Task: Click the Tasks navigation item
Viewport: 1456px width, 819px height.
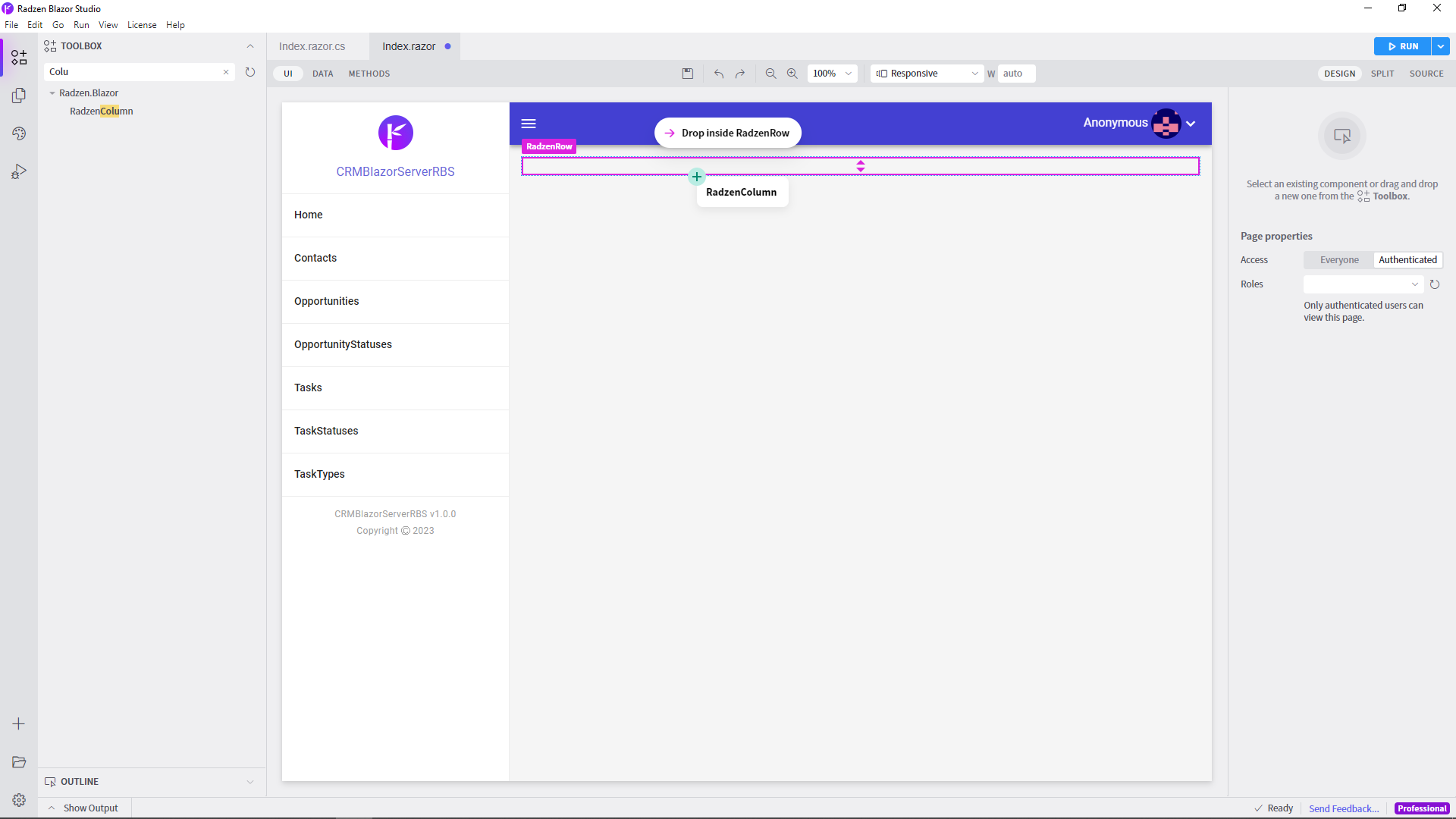Action: point(395,388)
